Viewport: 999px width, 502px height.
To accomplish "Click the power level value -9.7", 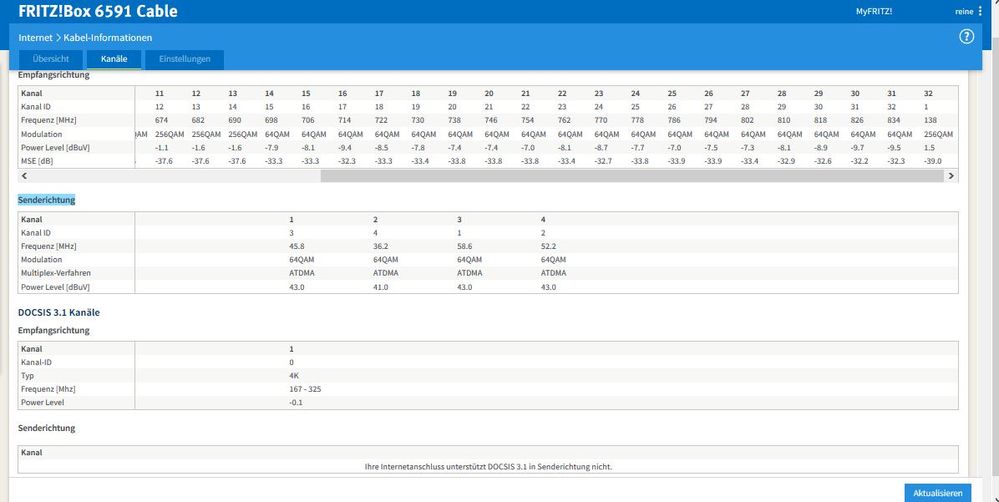I will coord(857,148).
